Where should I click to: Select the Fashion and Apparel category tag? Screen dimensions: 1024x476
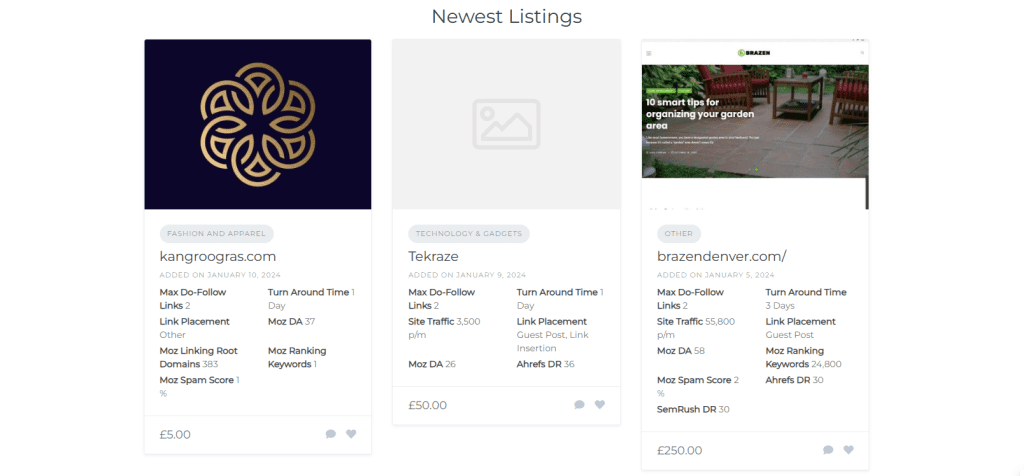click(216, 234)
